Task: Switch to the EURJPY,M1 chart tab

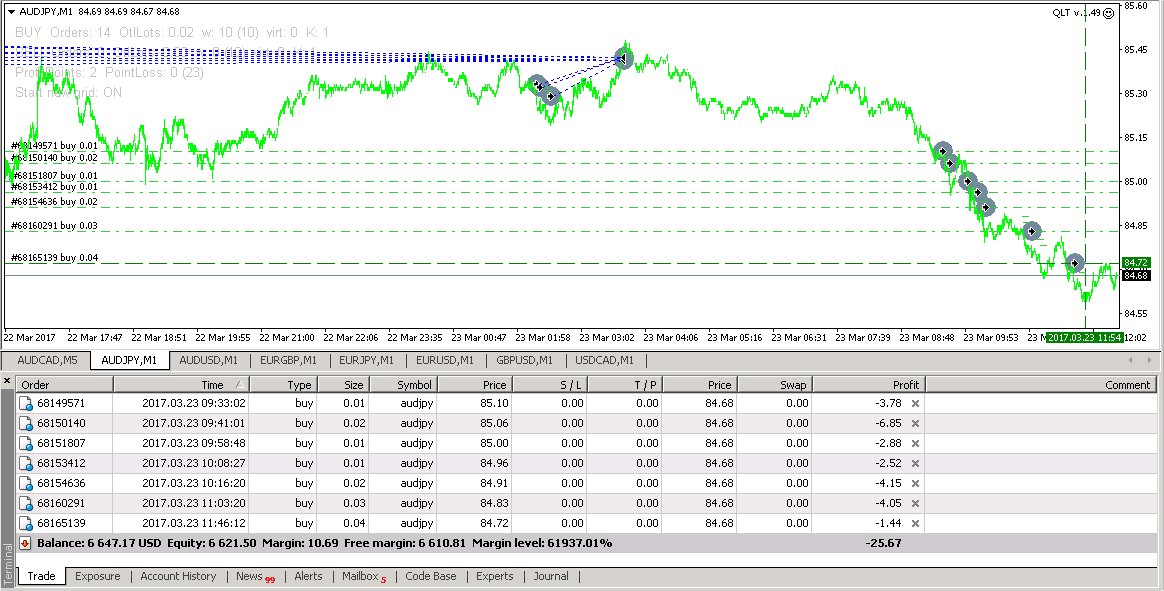Action: coord(366,360)
